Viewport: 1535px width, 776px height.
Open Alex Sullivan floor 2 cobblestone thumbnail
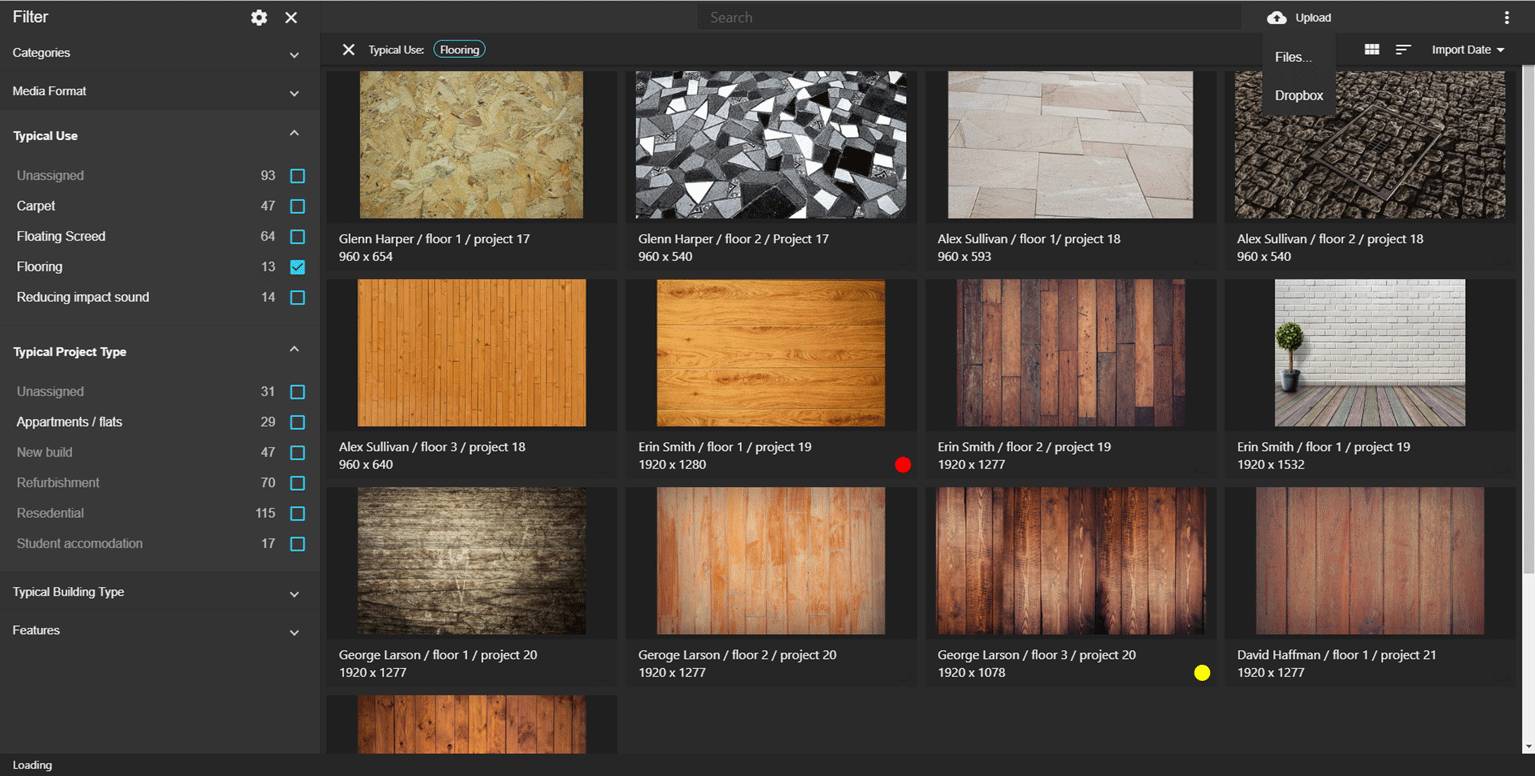point(1370,145)
